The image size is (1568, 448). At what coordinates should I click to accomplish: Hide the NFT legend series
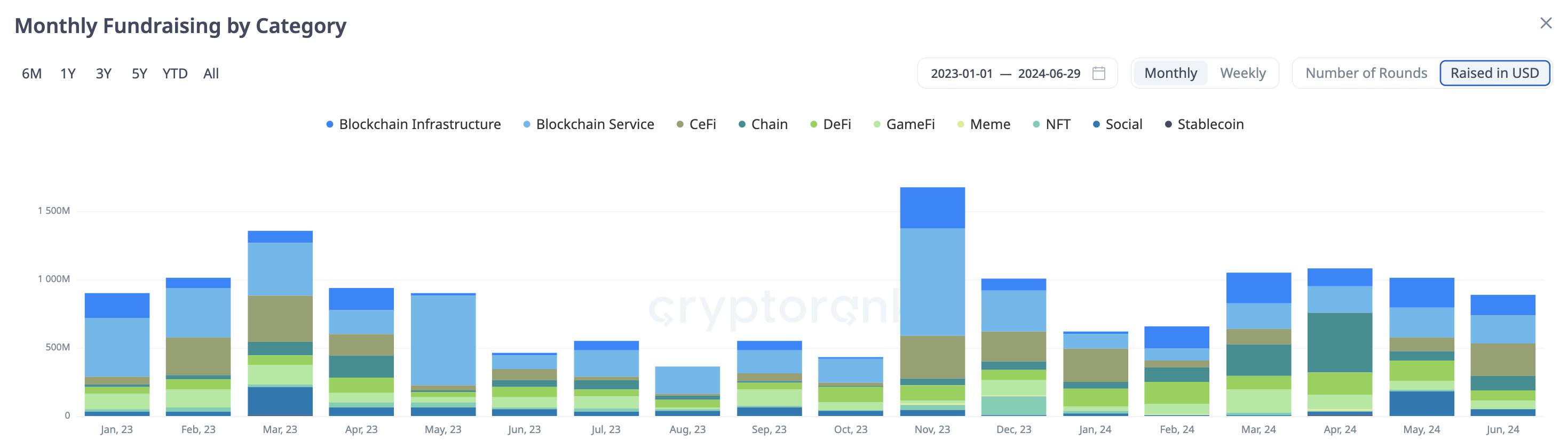point(1052,125)
